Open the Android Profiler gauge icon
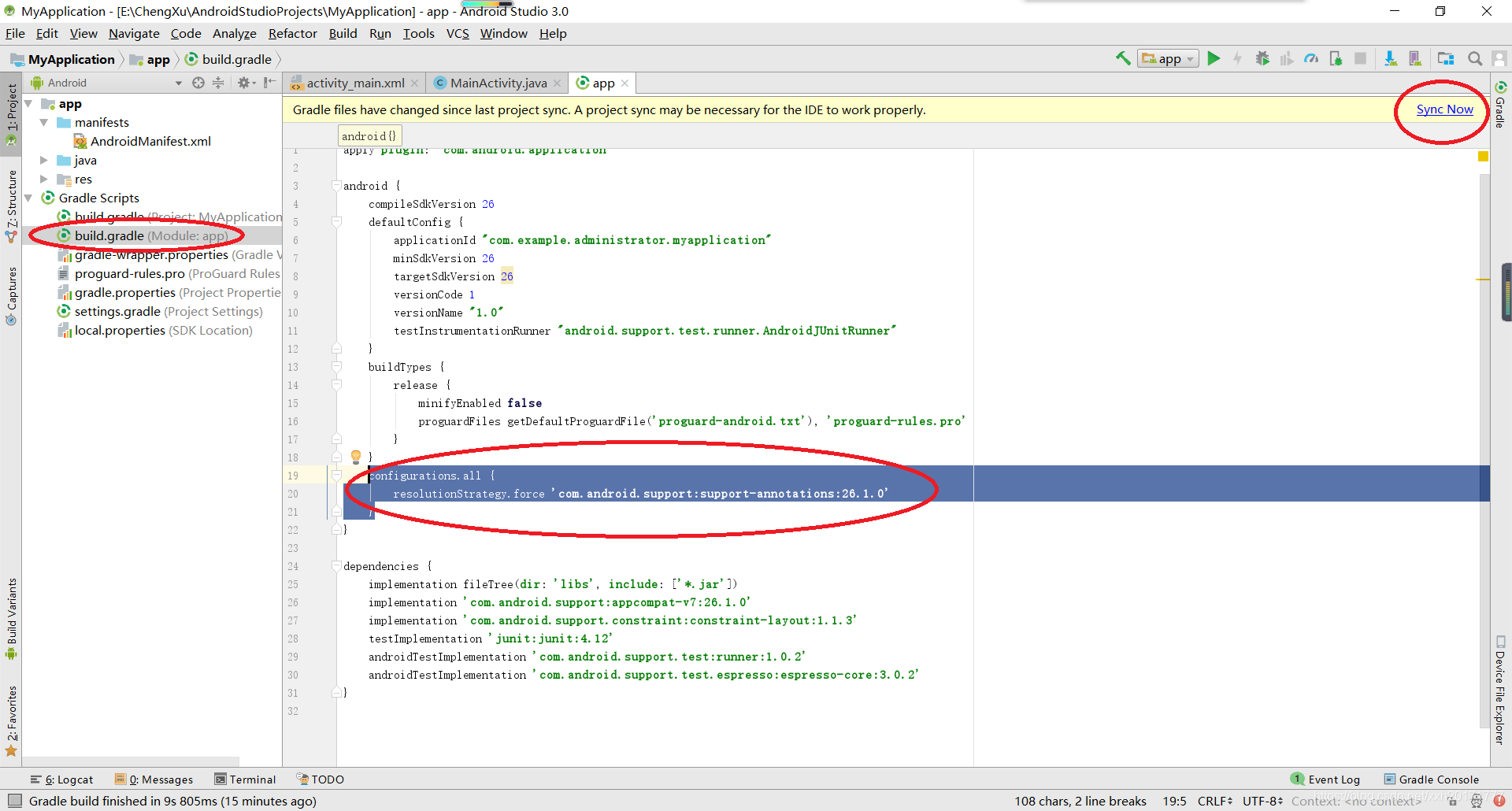The image size is (1512, 811). (x=1311, y=58)
